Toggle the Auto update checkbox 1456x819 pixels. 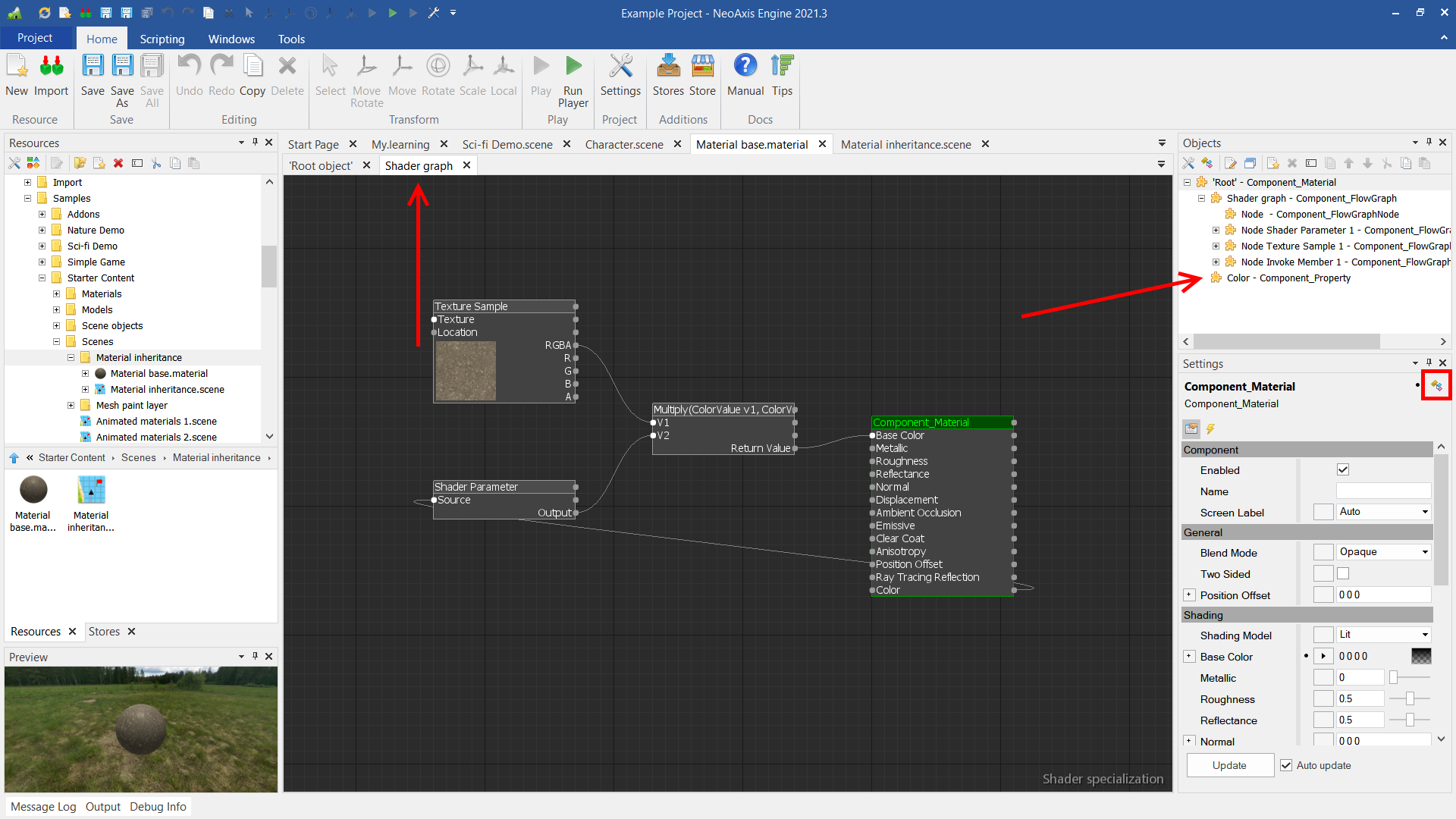coord(1286,765)
